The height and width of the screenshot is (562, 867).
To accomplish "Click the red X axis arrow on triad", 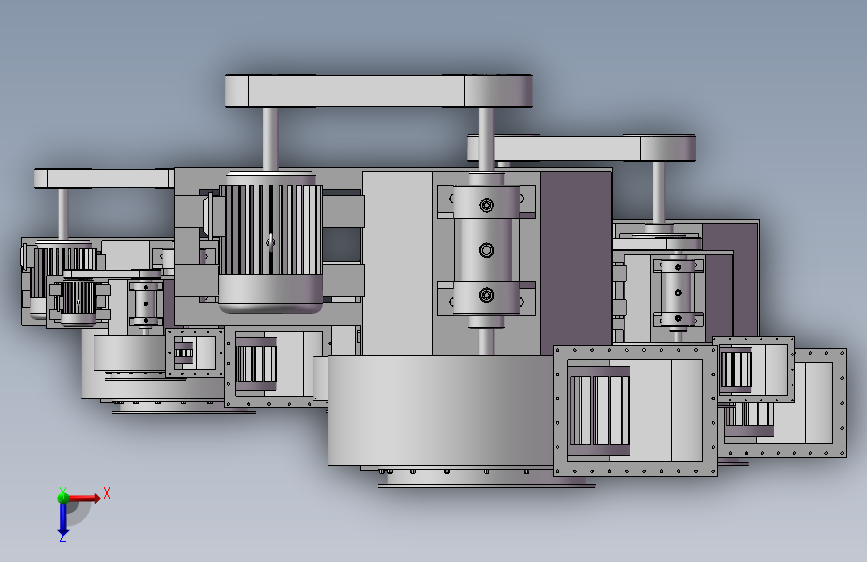I will pyautogui.click(x=84, y=498).
